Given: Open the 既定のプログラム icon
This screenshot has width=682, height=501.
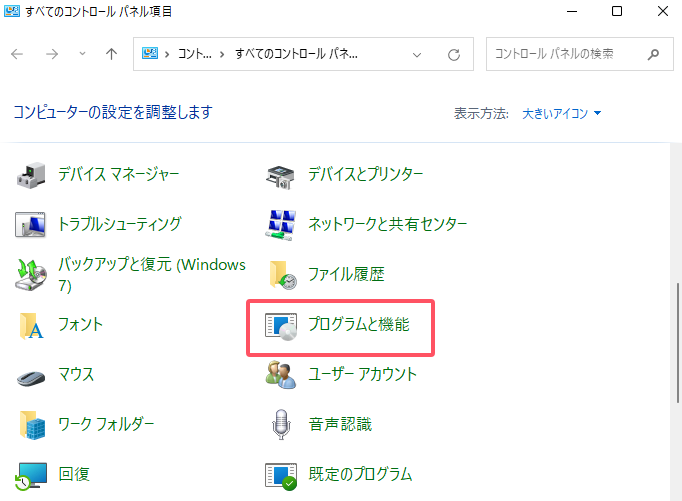Looking at the screenshot, I should click(281, 475).
